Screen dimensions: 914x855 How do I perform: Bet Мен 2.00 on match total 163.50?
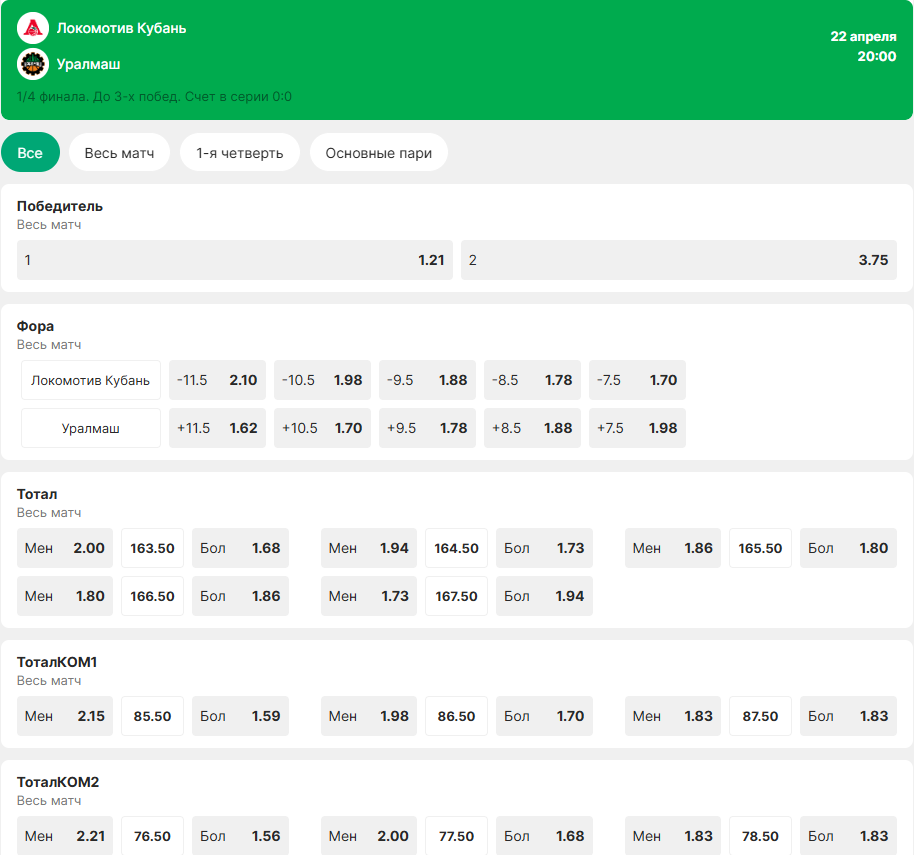point(65,548)
